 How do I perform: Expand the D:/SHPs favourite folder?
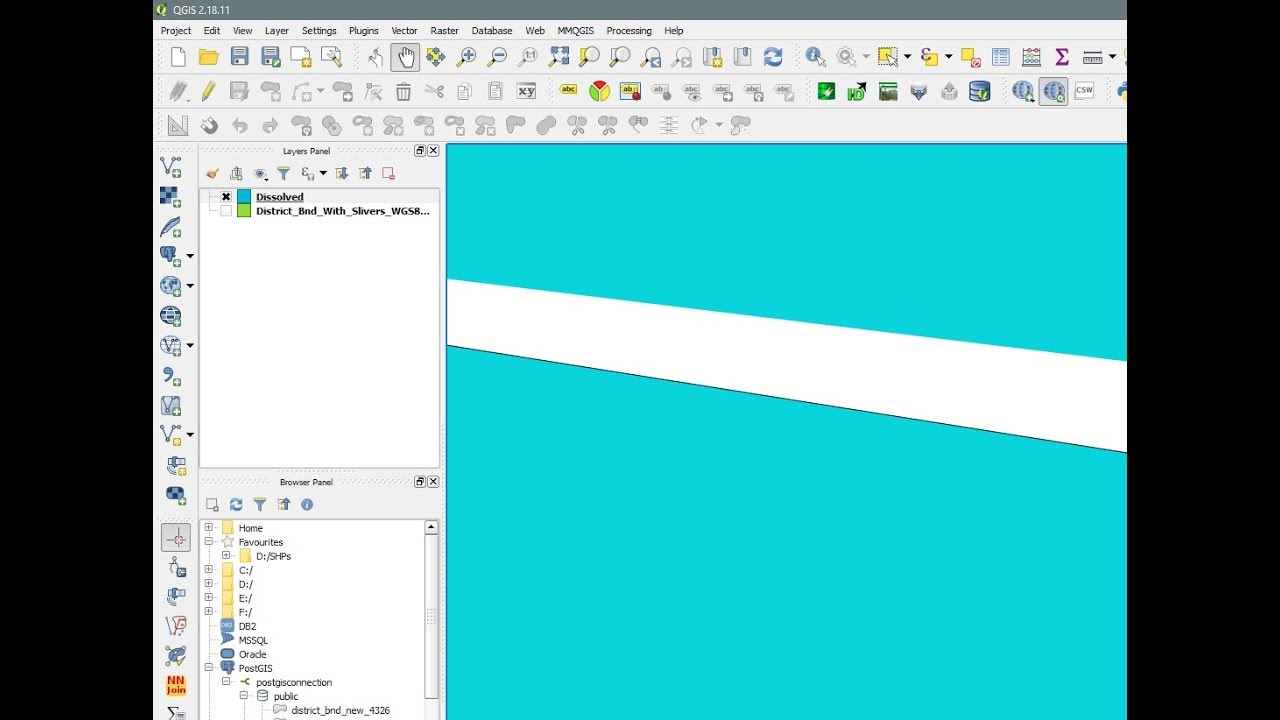[x=226, y=556]
